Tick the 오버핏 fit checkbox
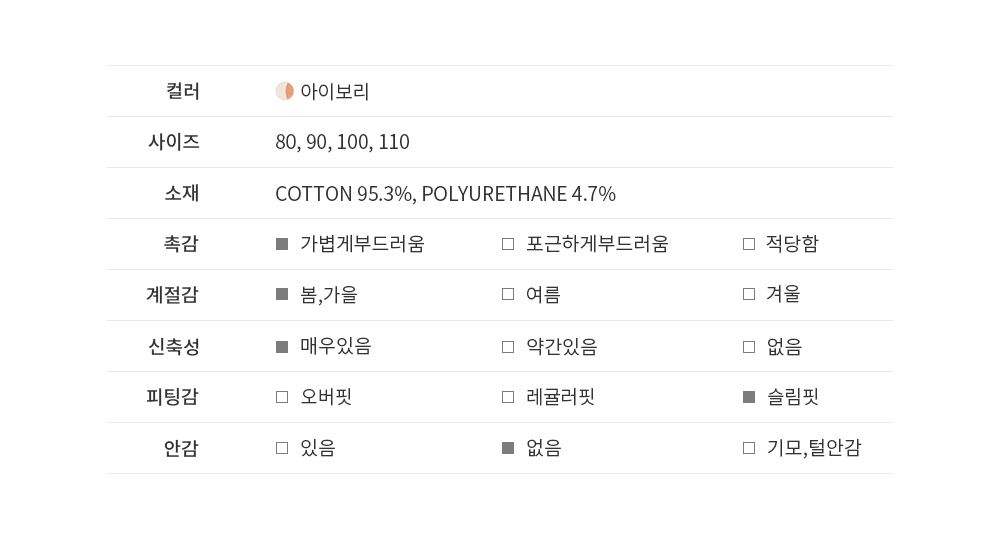The image size is (1000, 552). pyautogui.click(x=282, y=397)
